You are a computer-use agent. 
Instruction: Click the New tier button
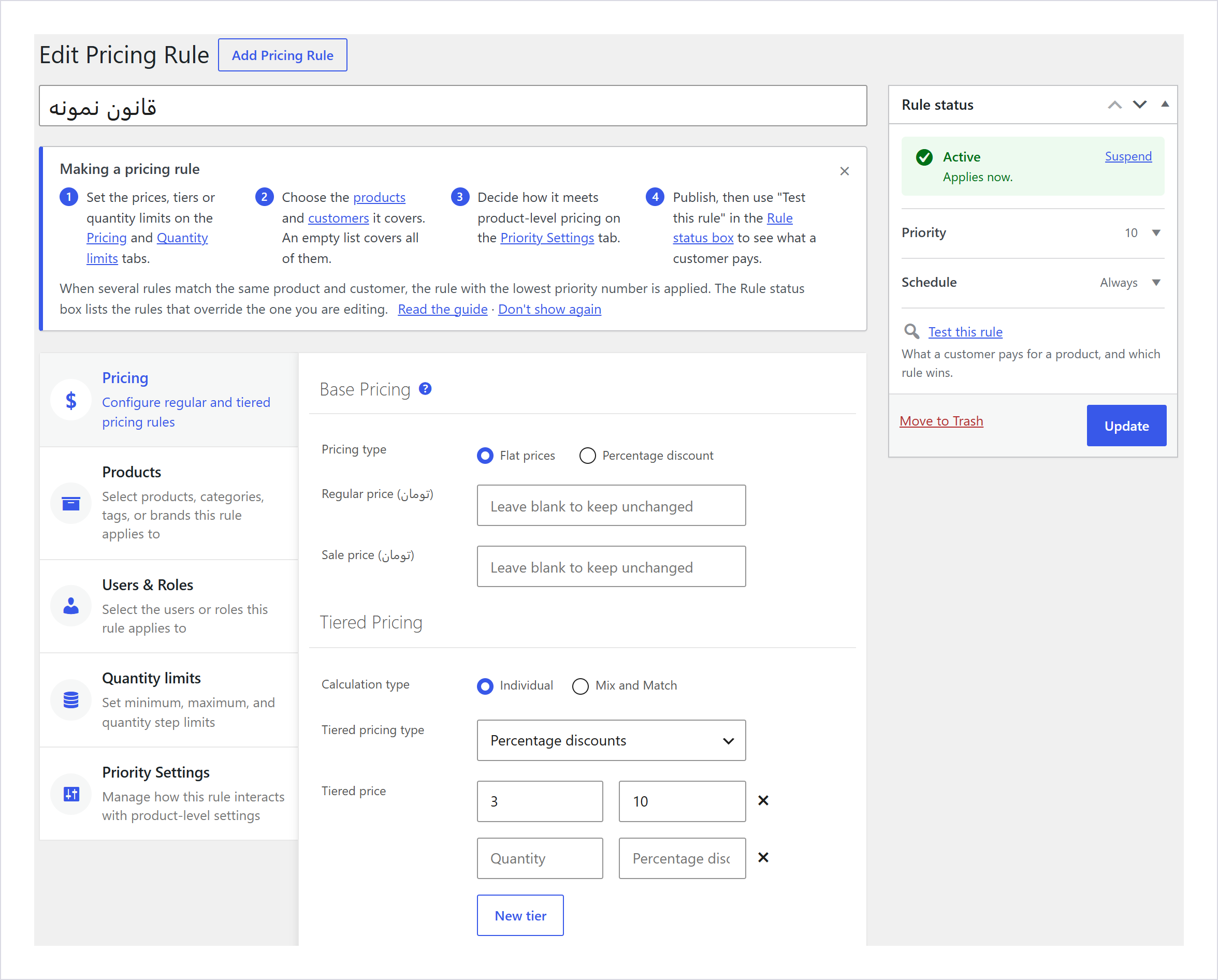click(x=520, y=915)
